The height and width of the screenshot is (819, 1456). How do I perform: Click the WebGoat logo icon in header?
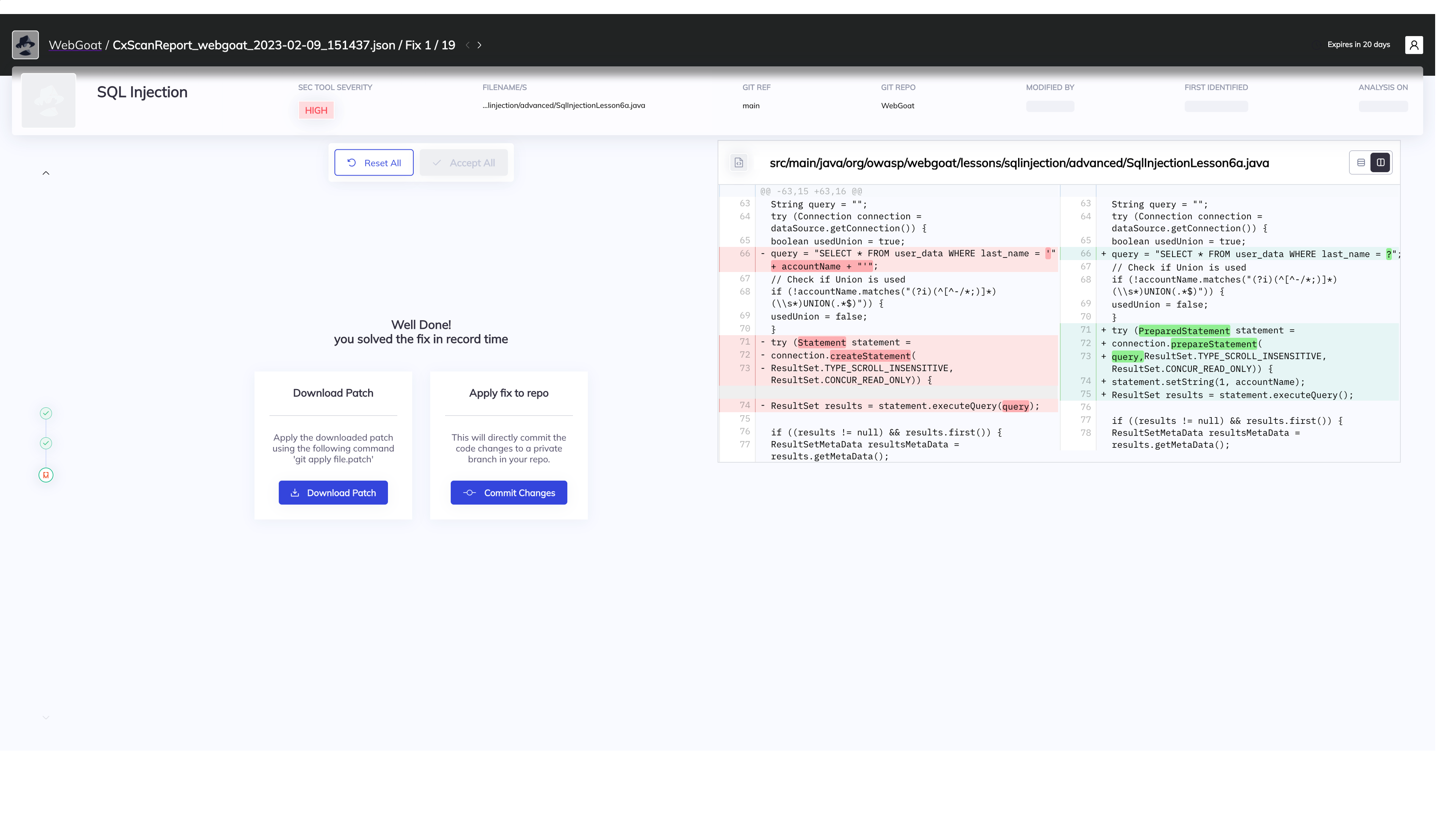click(x=25, y=45)
